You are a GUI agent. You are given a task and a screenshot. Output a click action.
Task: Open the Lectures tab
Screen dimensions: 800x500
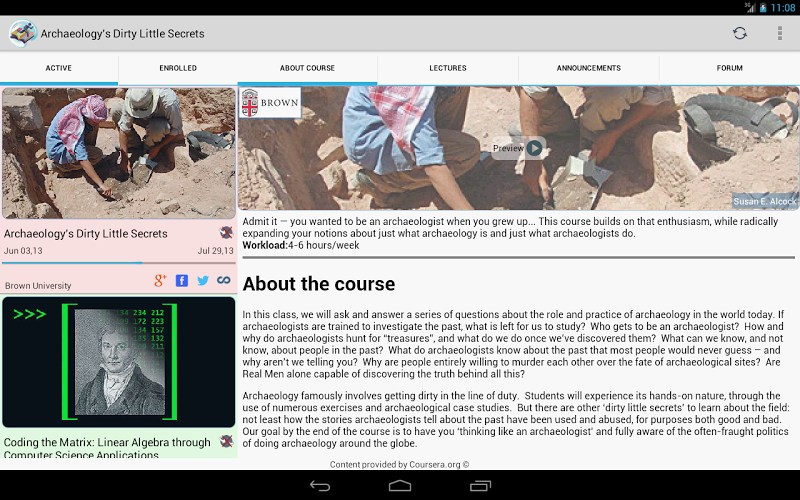tap(448, 68)
